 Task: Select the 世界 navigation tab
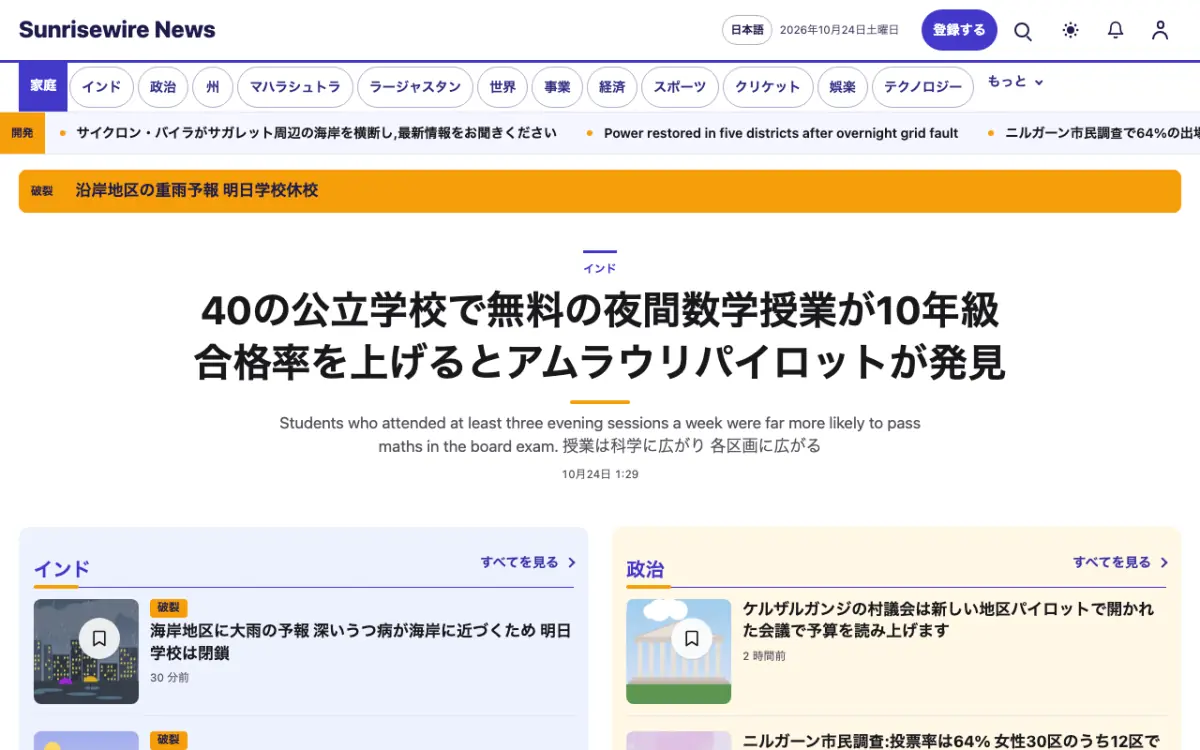click(x=503, y=87)
